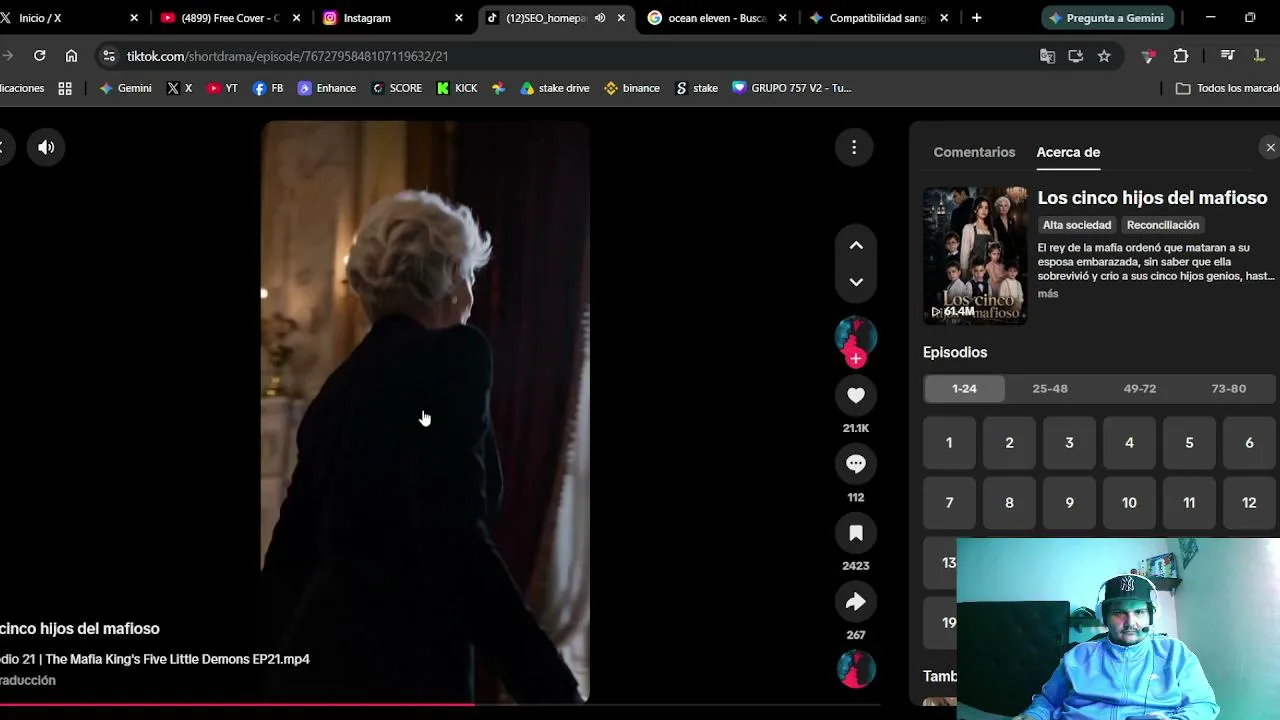Click the 'Pregunta a Gemini' button
Screen dimensions: 1280x720
1106,18
